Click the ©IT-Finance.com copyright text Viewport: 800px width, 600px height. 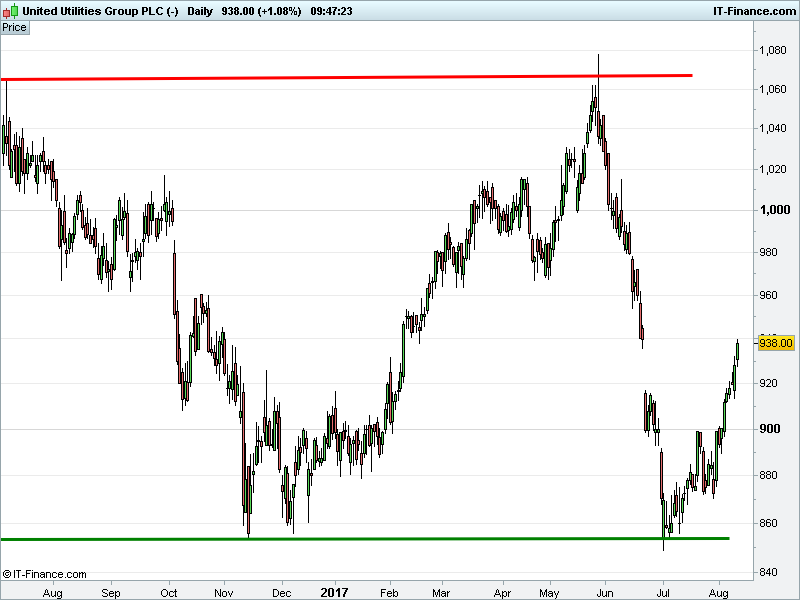pyautogui.click(x=45, y=574)
